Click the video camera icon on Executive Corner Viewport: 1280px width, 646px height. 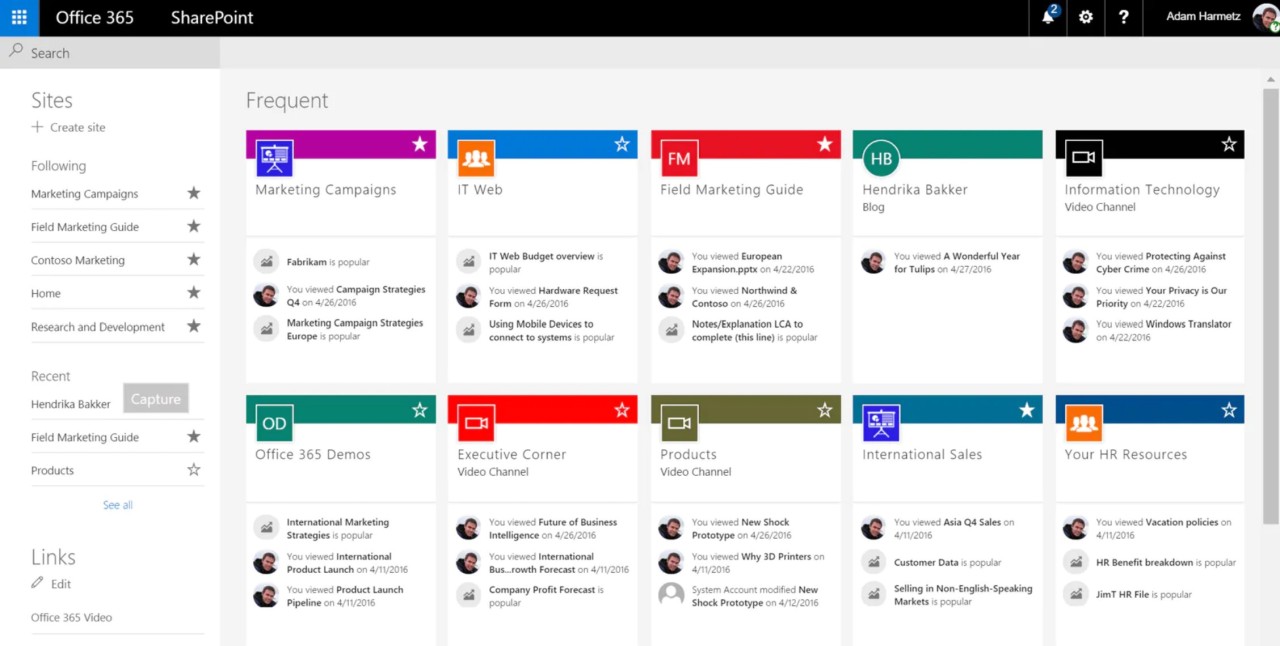click(x=476, y=422)
